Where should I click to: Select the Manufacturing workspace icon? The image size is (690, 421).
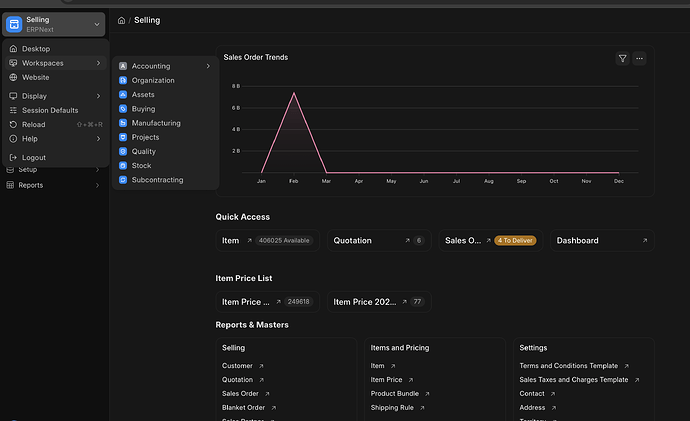tap(123, 123)
